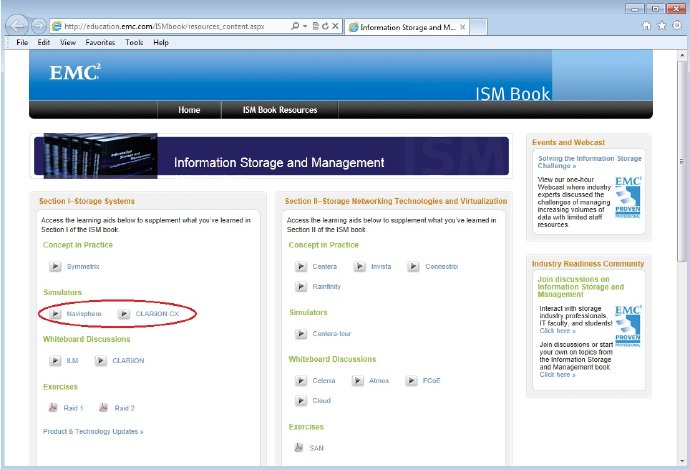This screenshot has width=690, height=469.
Task: Open the Tools menu
Action: (134, 43)
